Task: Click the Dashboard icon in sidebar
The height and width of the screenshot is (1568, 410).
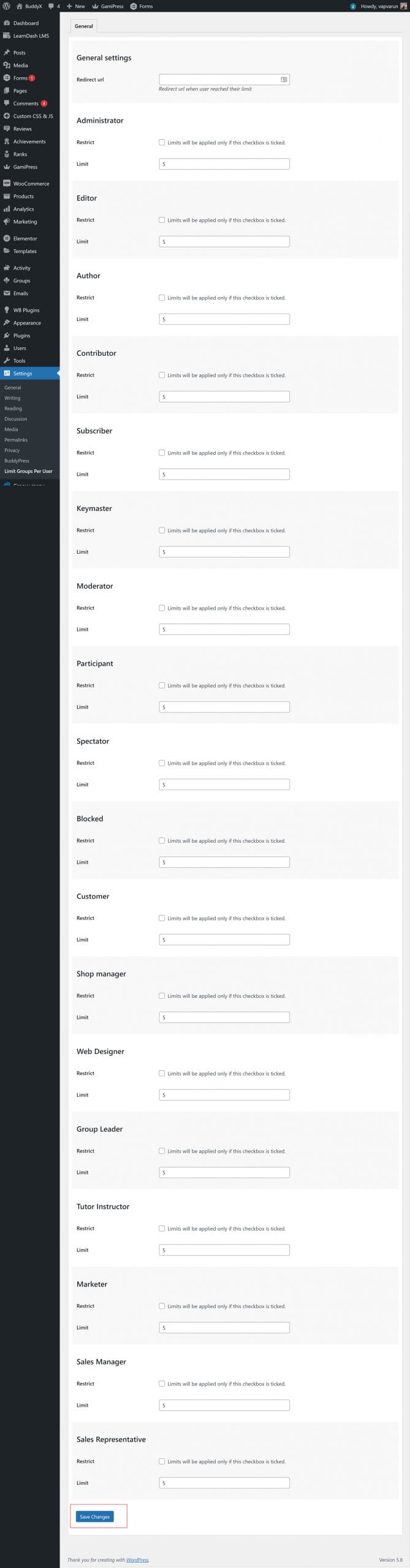Action: coord(6,23)
